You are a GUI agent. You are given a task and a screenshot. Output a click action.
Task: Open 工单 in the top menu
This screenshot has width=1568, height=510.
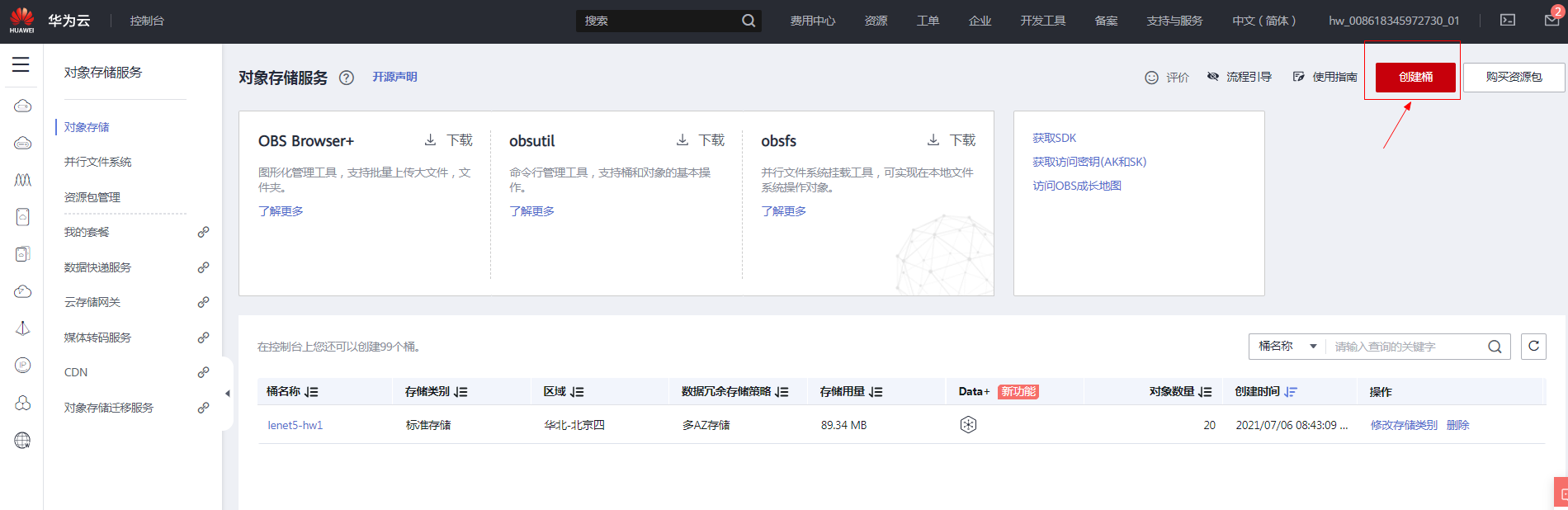pos(928,21)
